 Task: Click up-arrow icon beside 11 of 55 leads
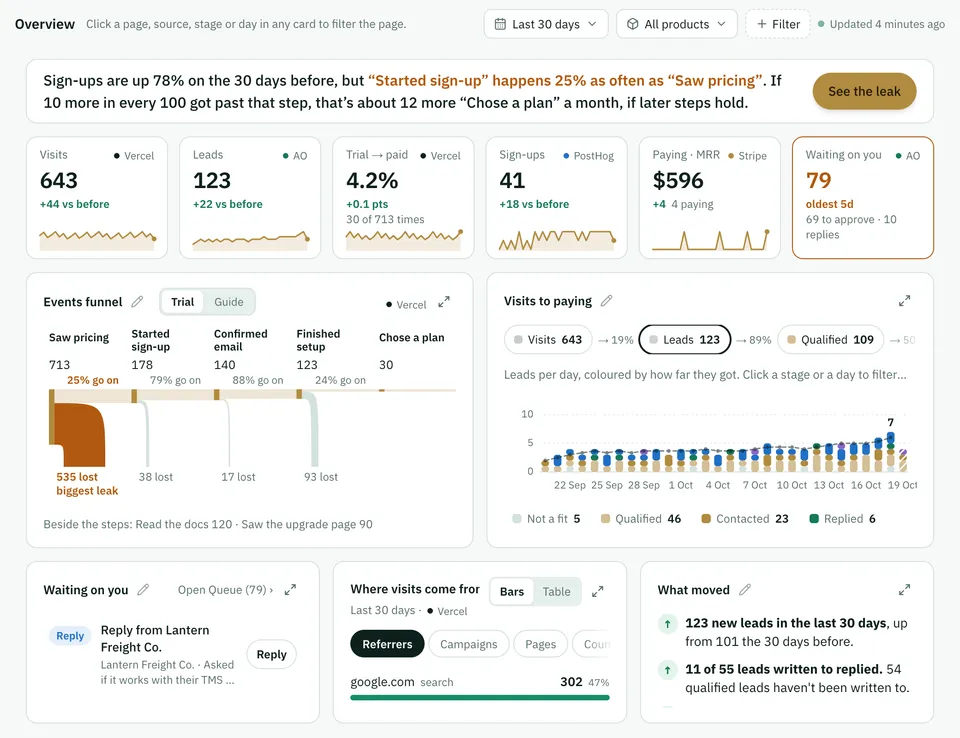(667, 669)
